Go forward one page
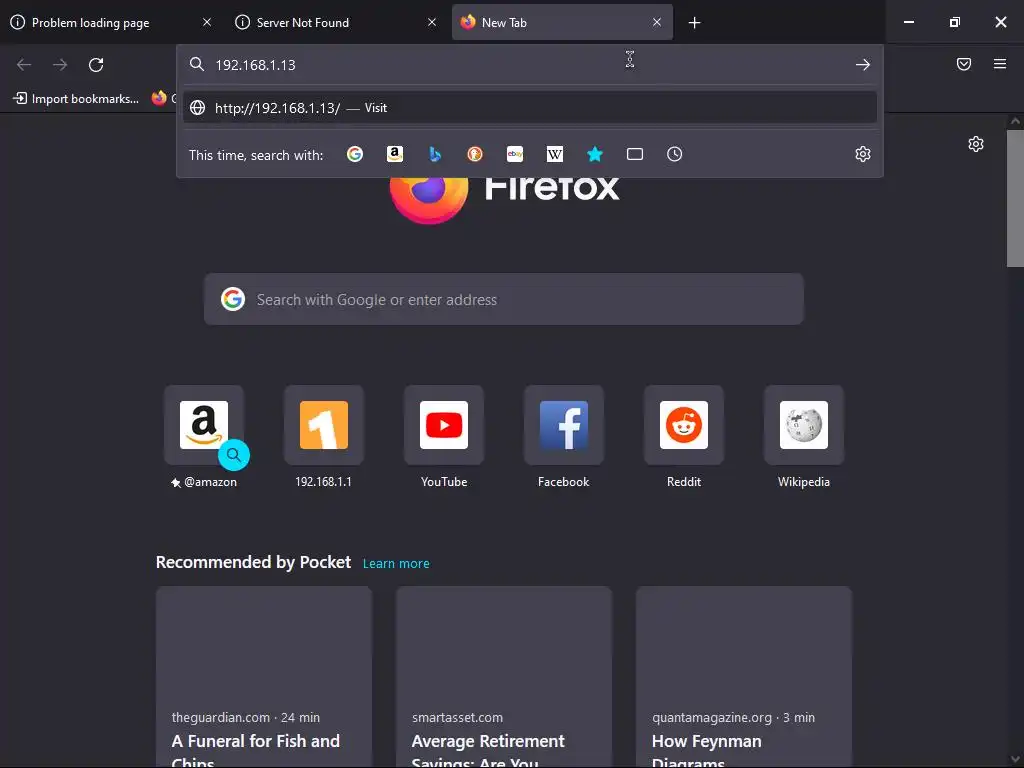Viewport: 1024px width, 768px height. tap(60, 65)
